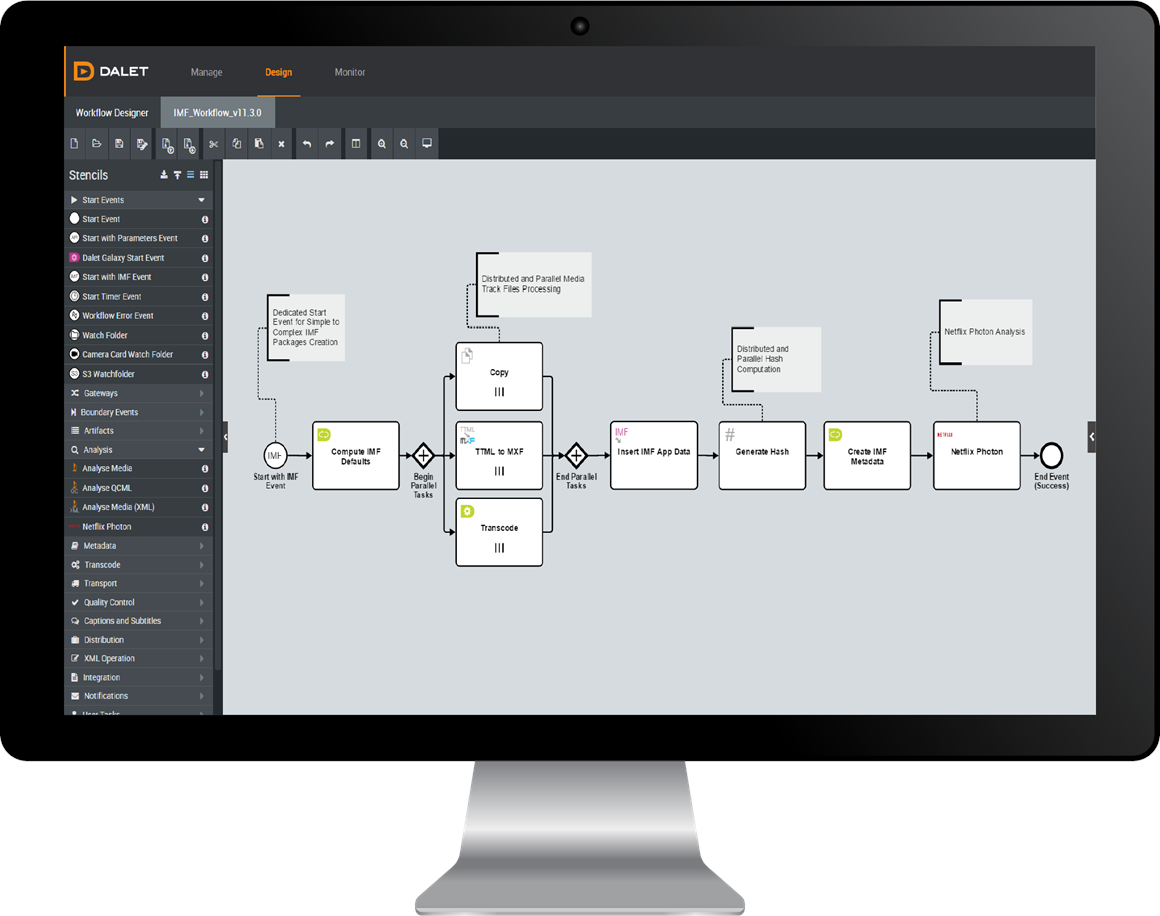The image size is (1160, 916).
Task: Open the Workflow Designer tab
Action: coord(112,113)
